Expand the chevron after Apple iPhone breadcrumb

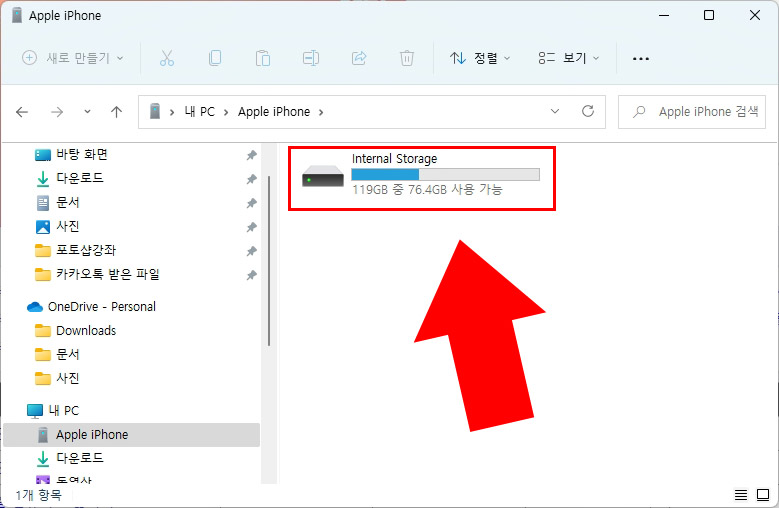(321, 112)
